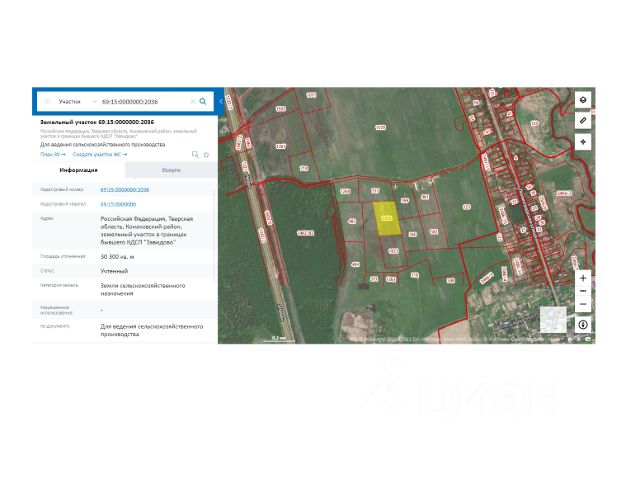Select parcel labeled 1267 on map
The height and width of the screenshot is (480, 640).
click(281, 146)
